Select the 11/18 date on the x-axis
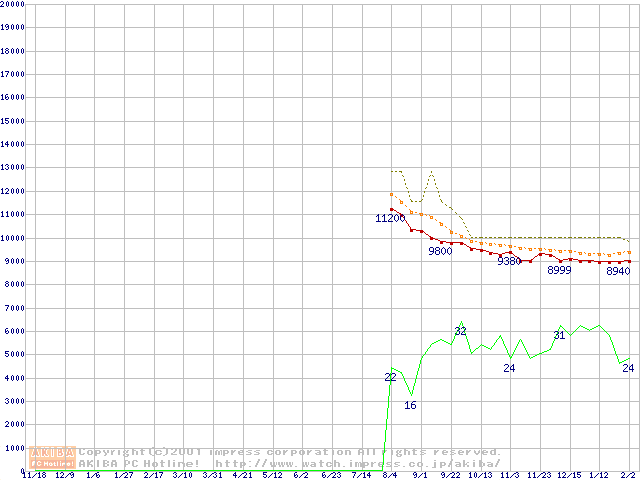640x480 pixels. coord(33,476)
